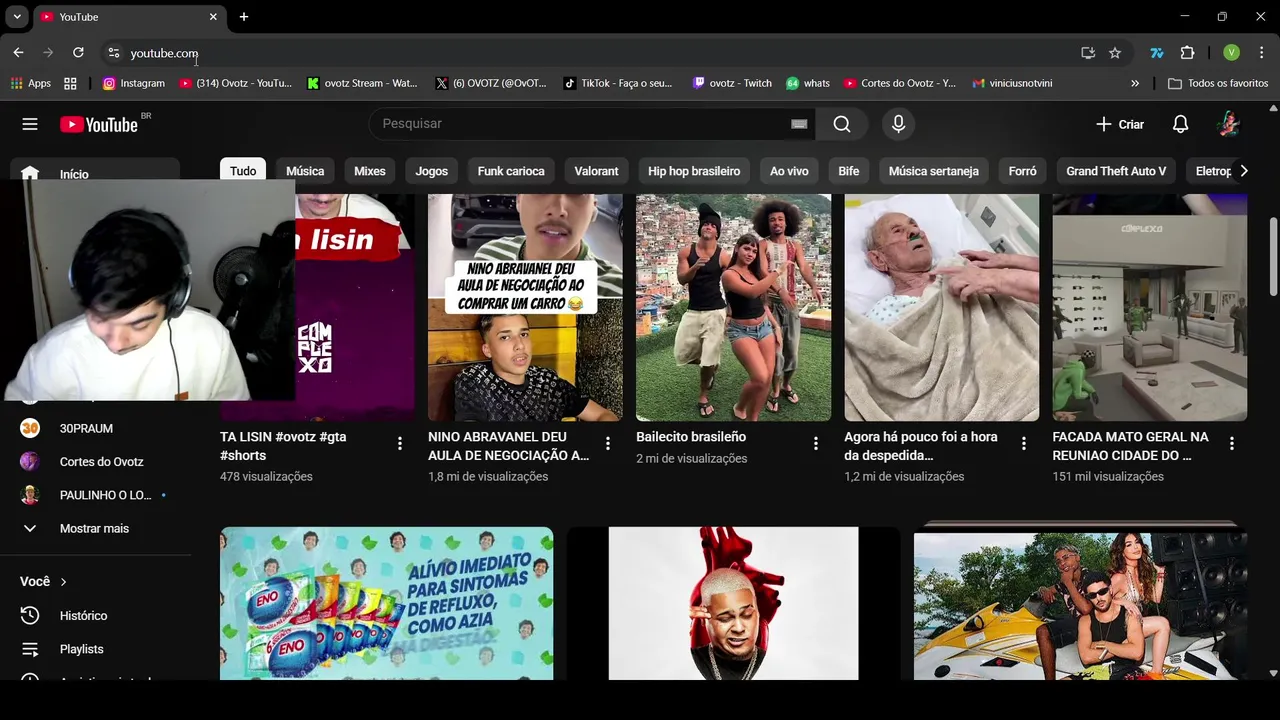Show hidden bookmarks with chevron
This screenshot has height=720, width=1280.
click(1135, 83)
